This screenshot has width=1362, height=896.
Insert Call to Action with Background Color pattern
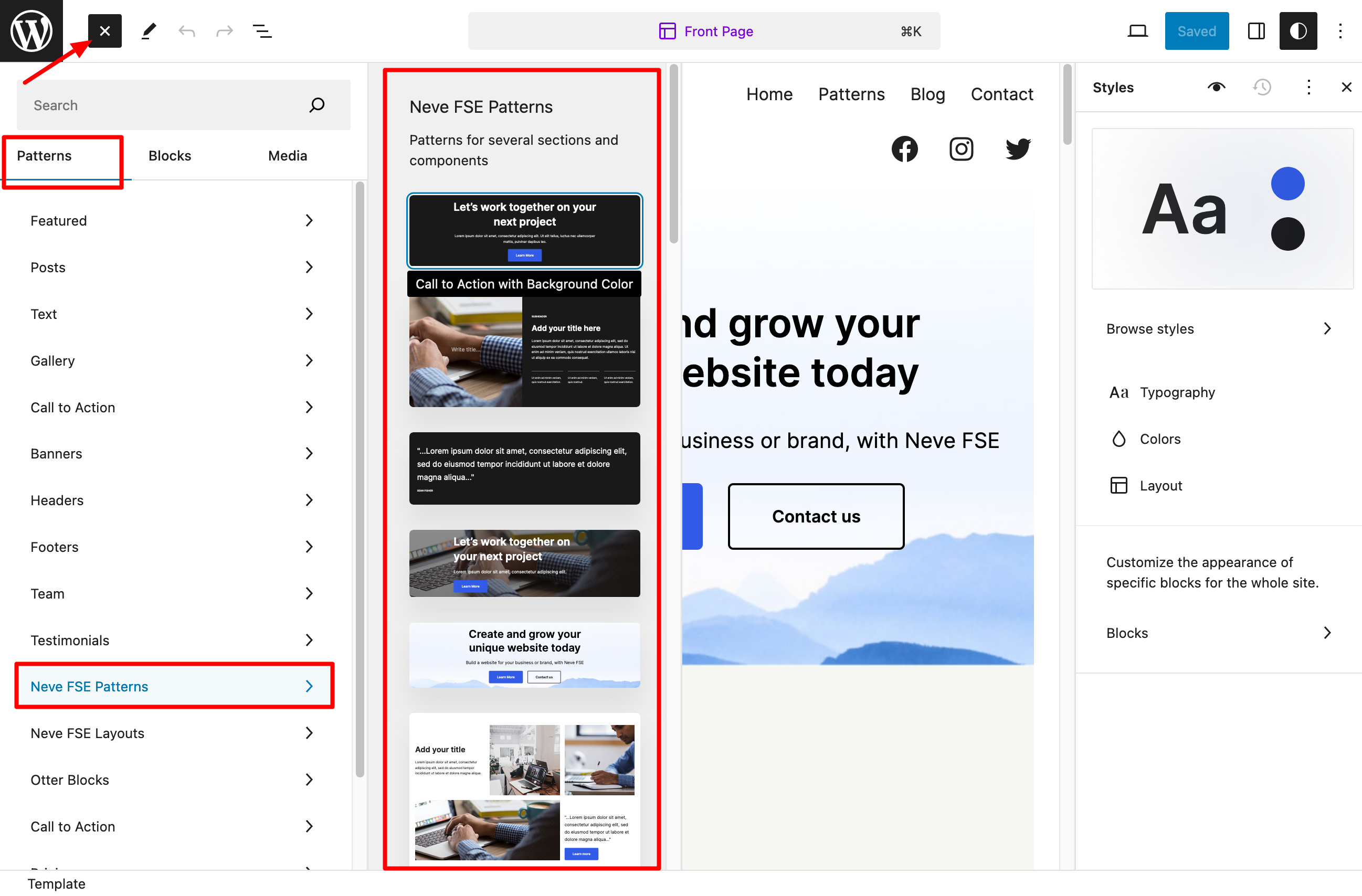(x=524, y=231)
